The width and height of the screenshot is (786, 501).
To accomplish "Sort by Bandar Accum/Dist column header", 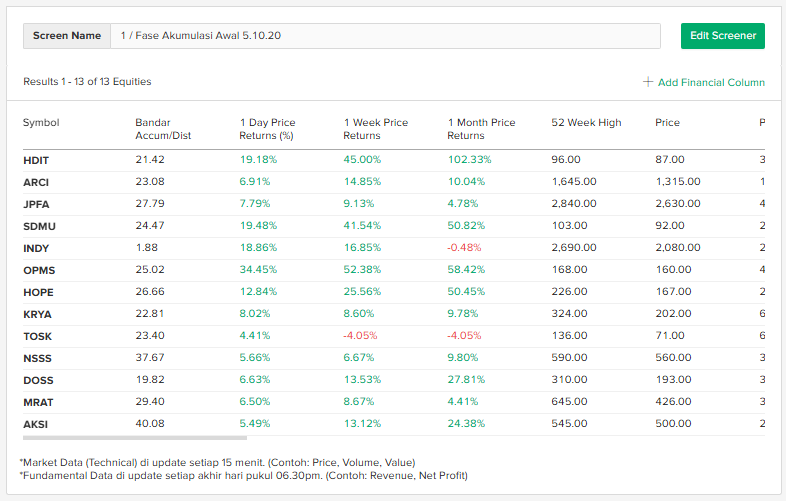I will (163, 129).
